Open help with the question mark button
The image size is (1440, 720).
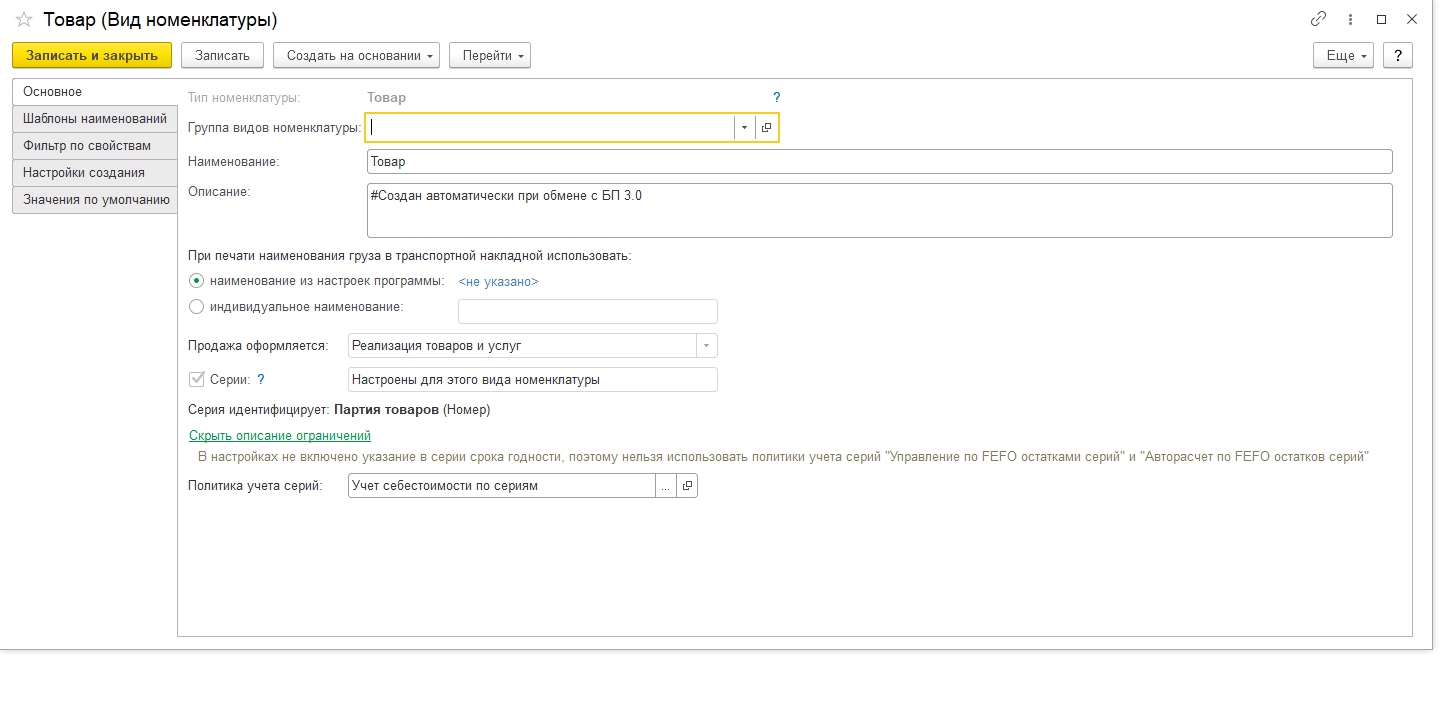(x=1397, y=56)
